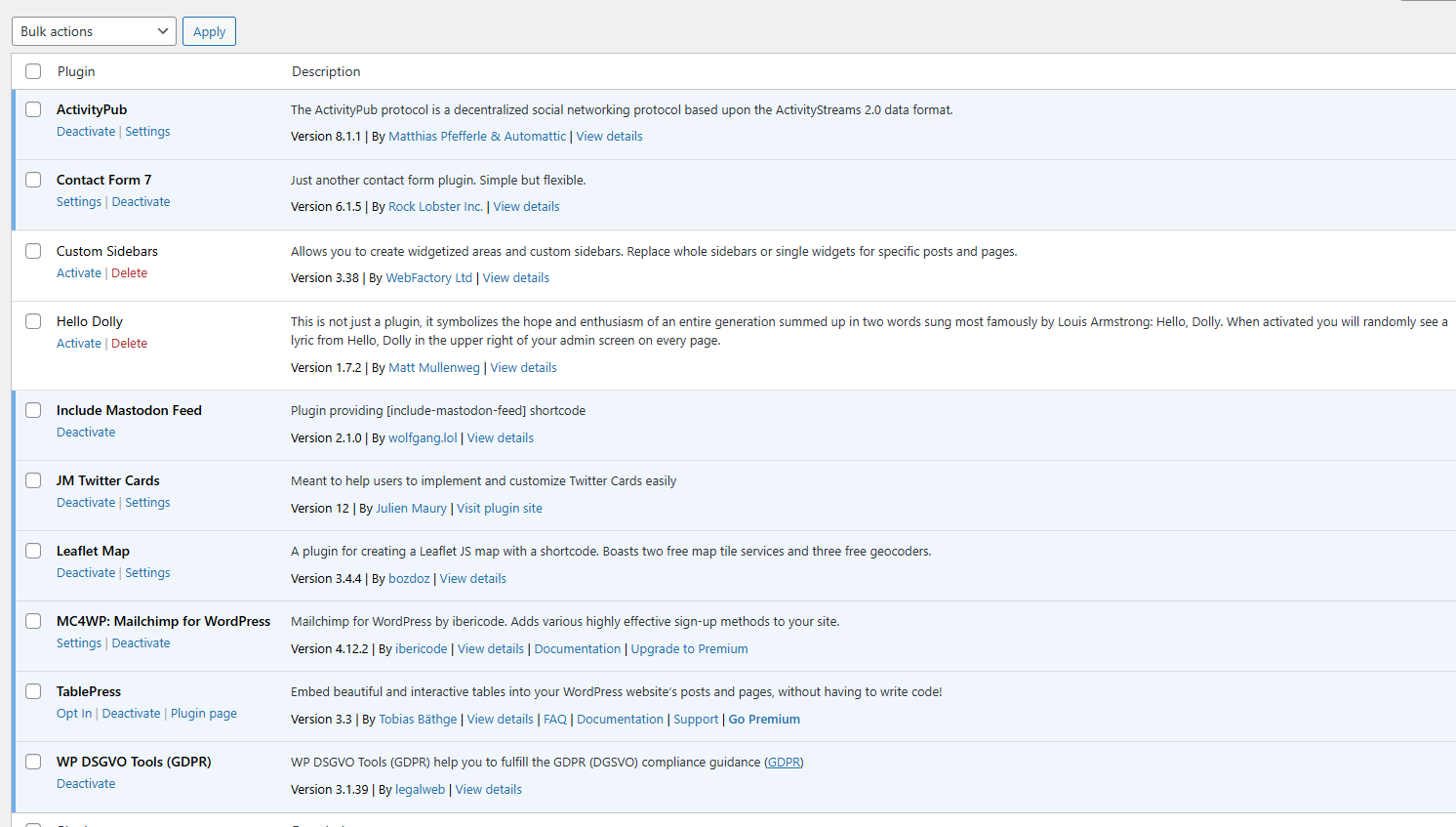
Task: View details of Include Mastodon Feed
Action: click(500, 438)
